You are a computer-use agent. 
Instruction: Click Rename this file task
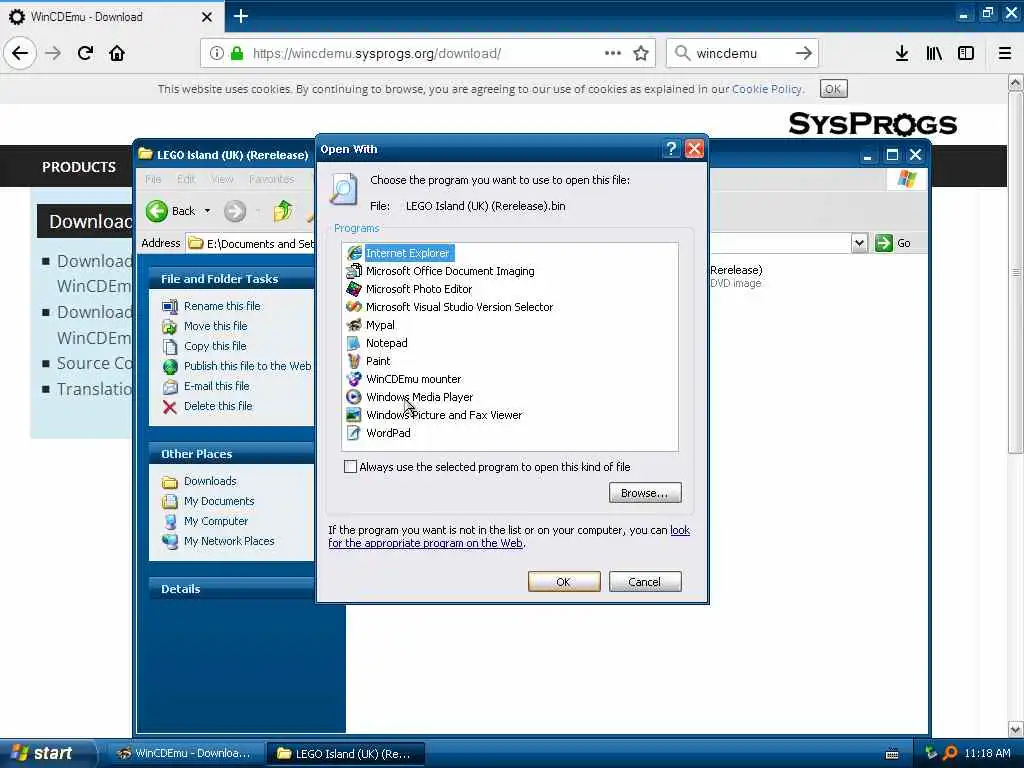pos(221,306)
